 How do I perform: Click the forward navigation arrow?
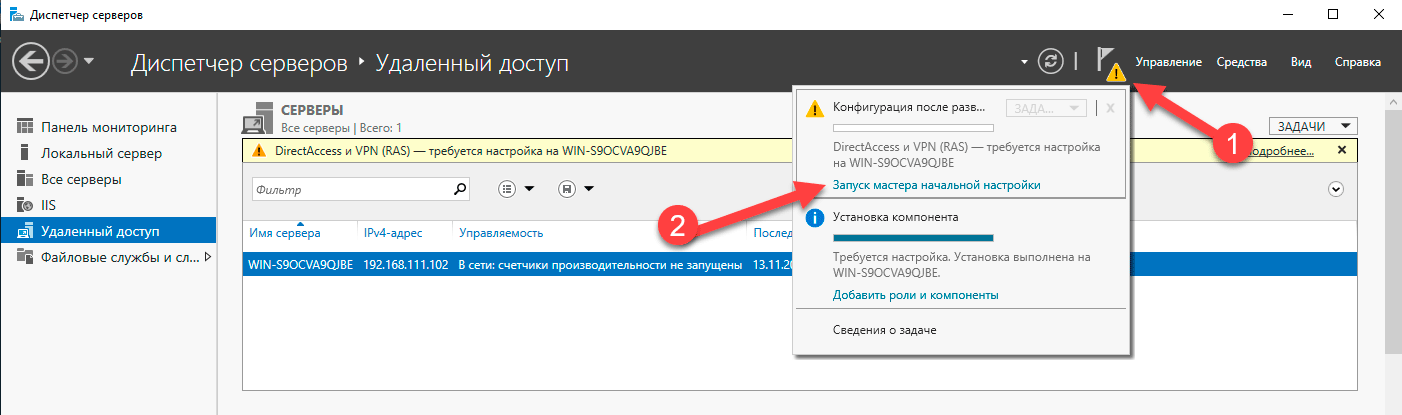click(65, 62)
